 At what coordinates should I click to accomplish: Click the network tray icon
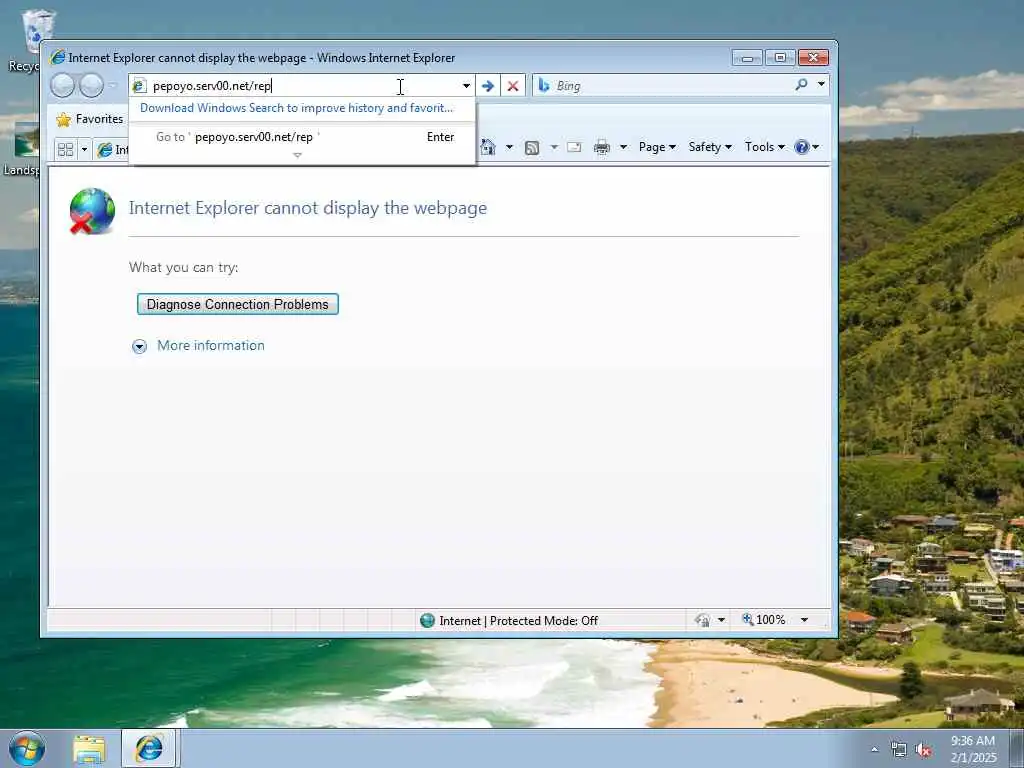(899, 750)
